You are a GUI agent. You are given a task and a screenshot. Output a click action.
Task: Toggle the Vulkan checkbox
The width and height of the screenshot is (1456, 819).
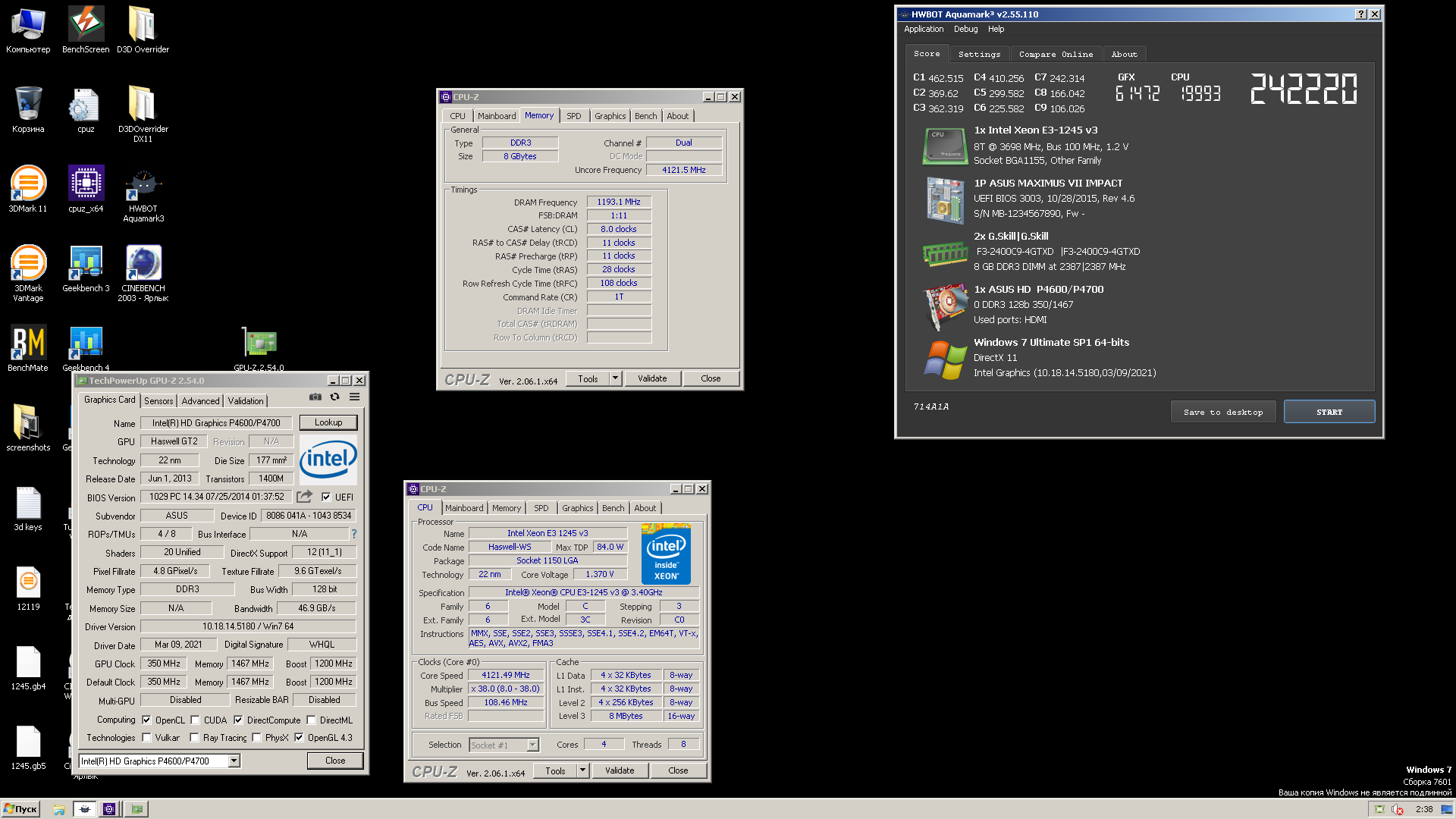[146, 738]
